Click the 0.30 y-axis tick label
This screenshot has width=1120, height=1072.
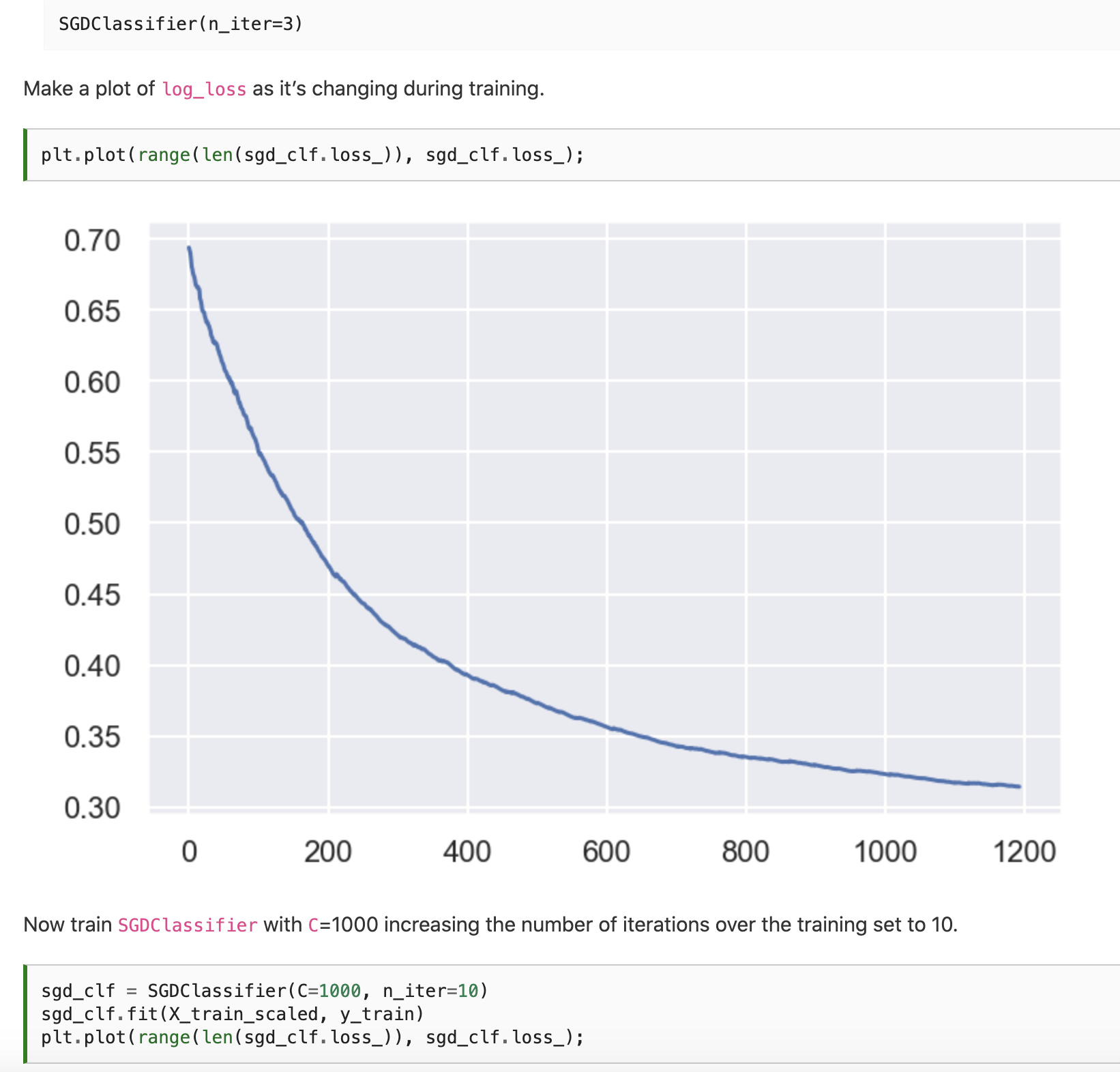point(92,808)
